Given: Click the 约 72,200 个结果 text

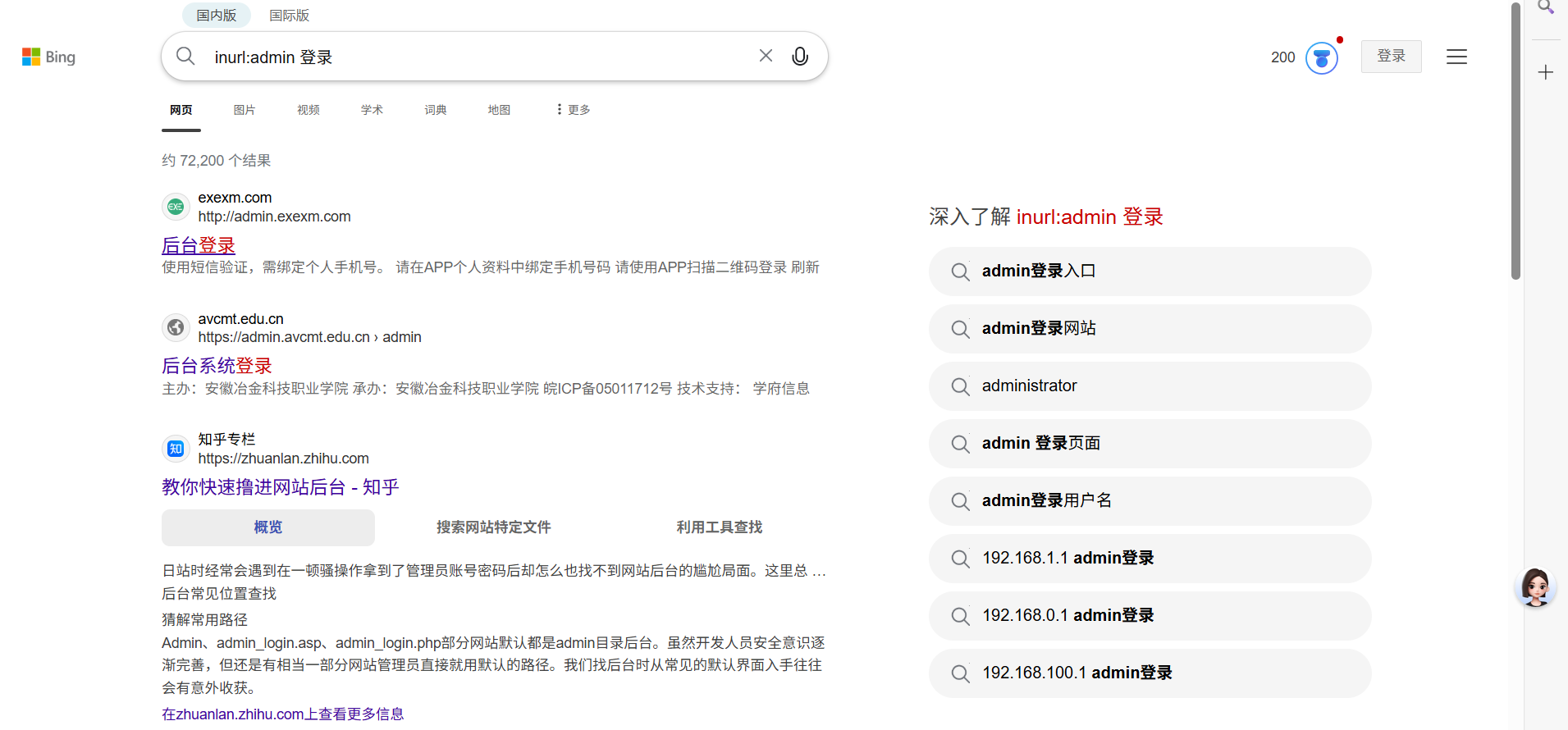Looking at the screenshot, I should click(216, 161).
